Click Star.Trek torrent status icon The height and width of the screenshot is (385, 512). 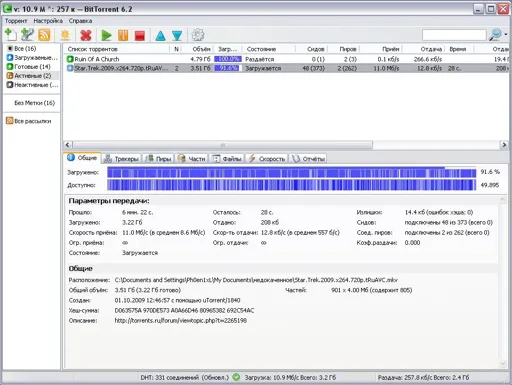pos(70,68)
